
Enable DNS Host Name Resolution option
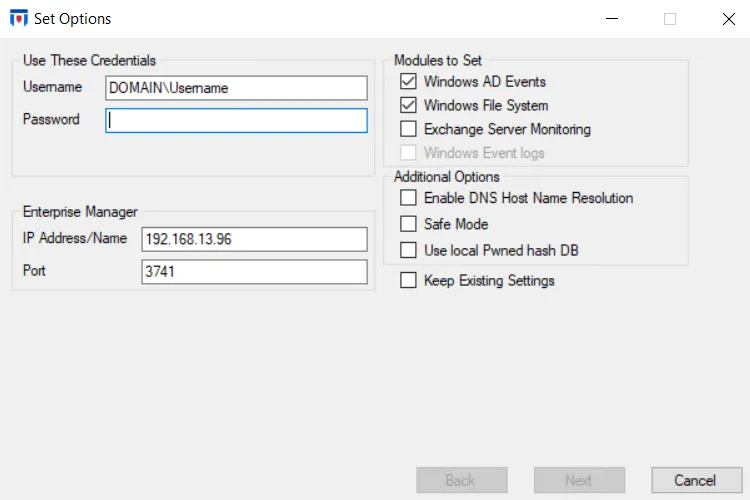point(408,198)
